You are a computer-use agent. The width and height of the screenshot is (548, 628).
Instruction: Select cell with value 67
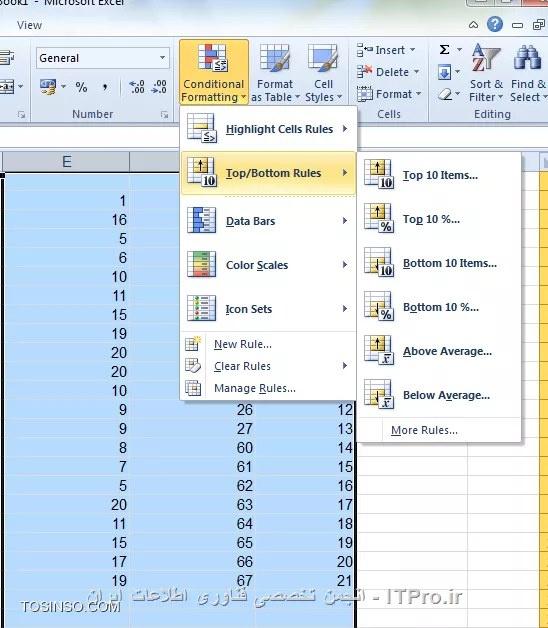[x=192, y=580]
